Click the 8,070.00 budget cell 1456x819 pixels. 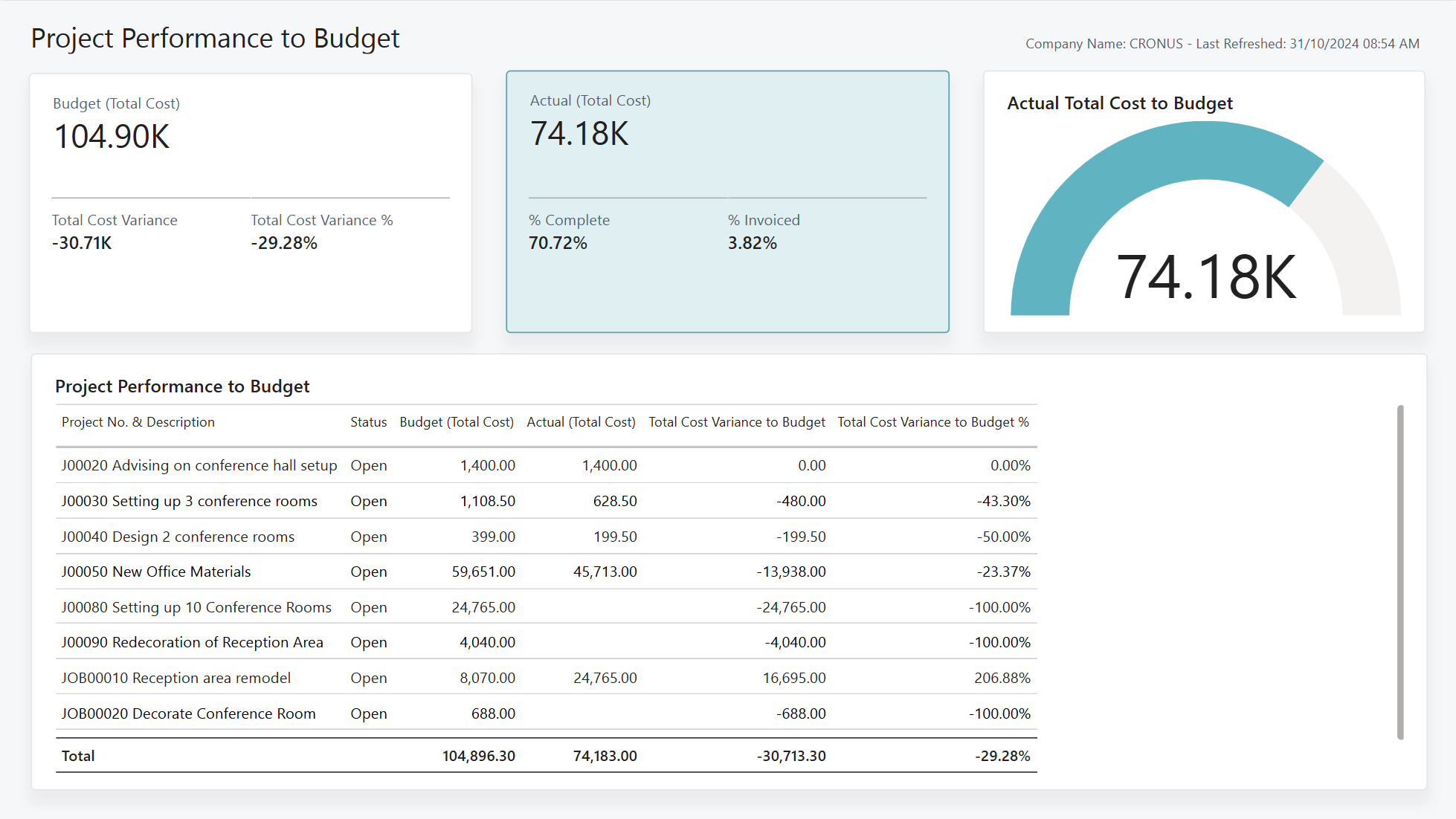(x=488, y=678)
